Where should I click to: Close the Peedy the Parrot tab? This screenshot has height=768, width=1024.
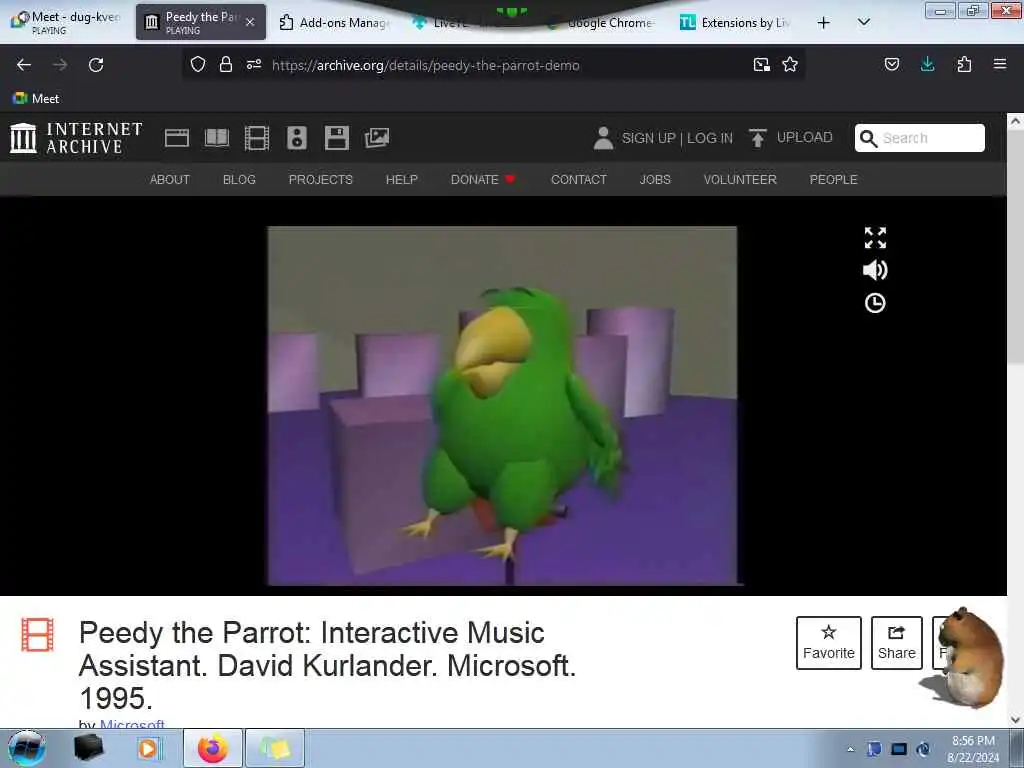coord(250,22)
